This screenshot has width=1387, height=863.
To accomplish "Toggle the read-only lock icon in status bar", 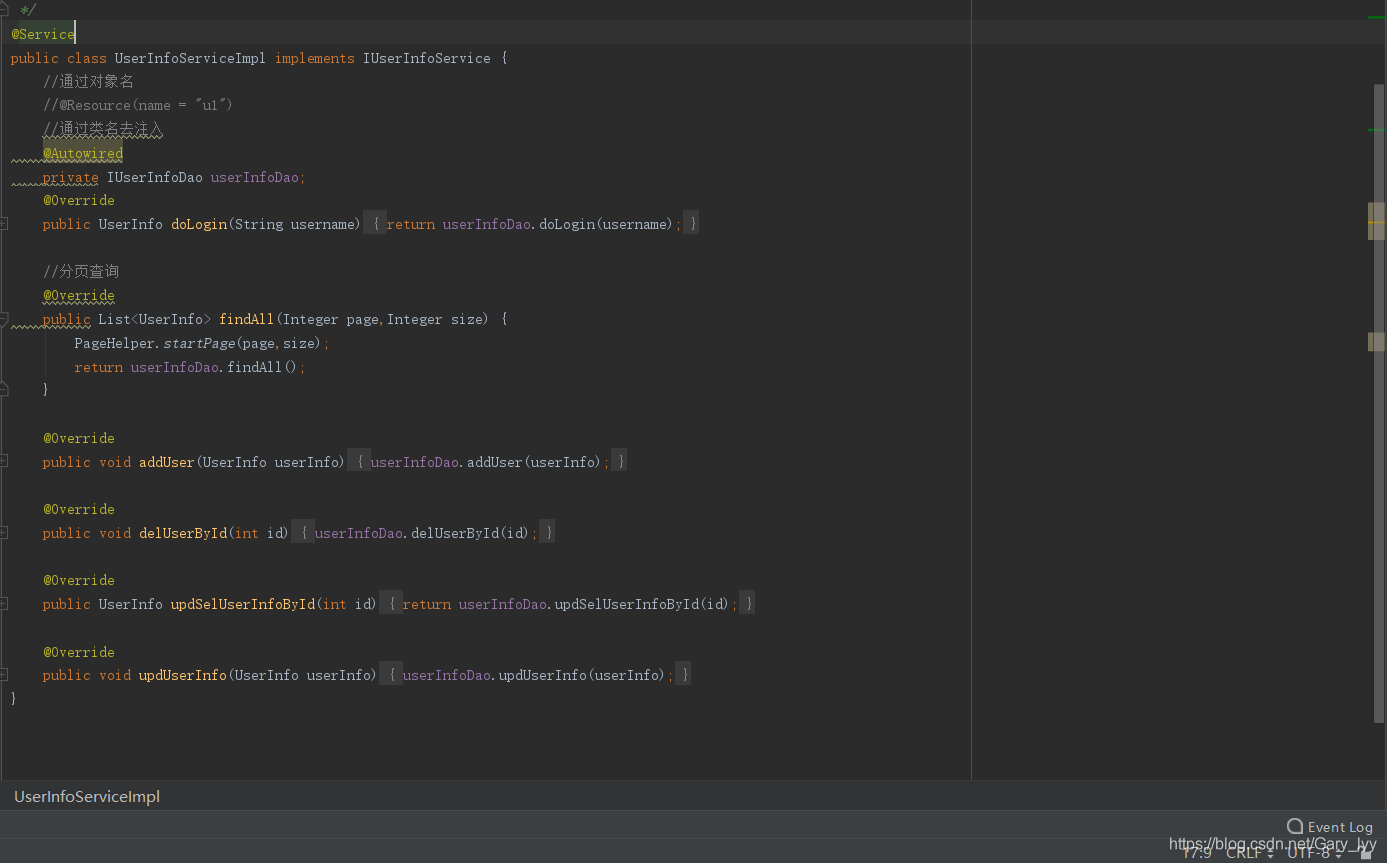I will (x=1366, y=854).
